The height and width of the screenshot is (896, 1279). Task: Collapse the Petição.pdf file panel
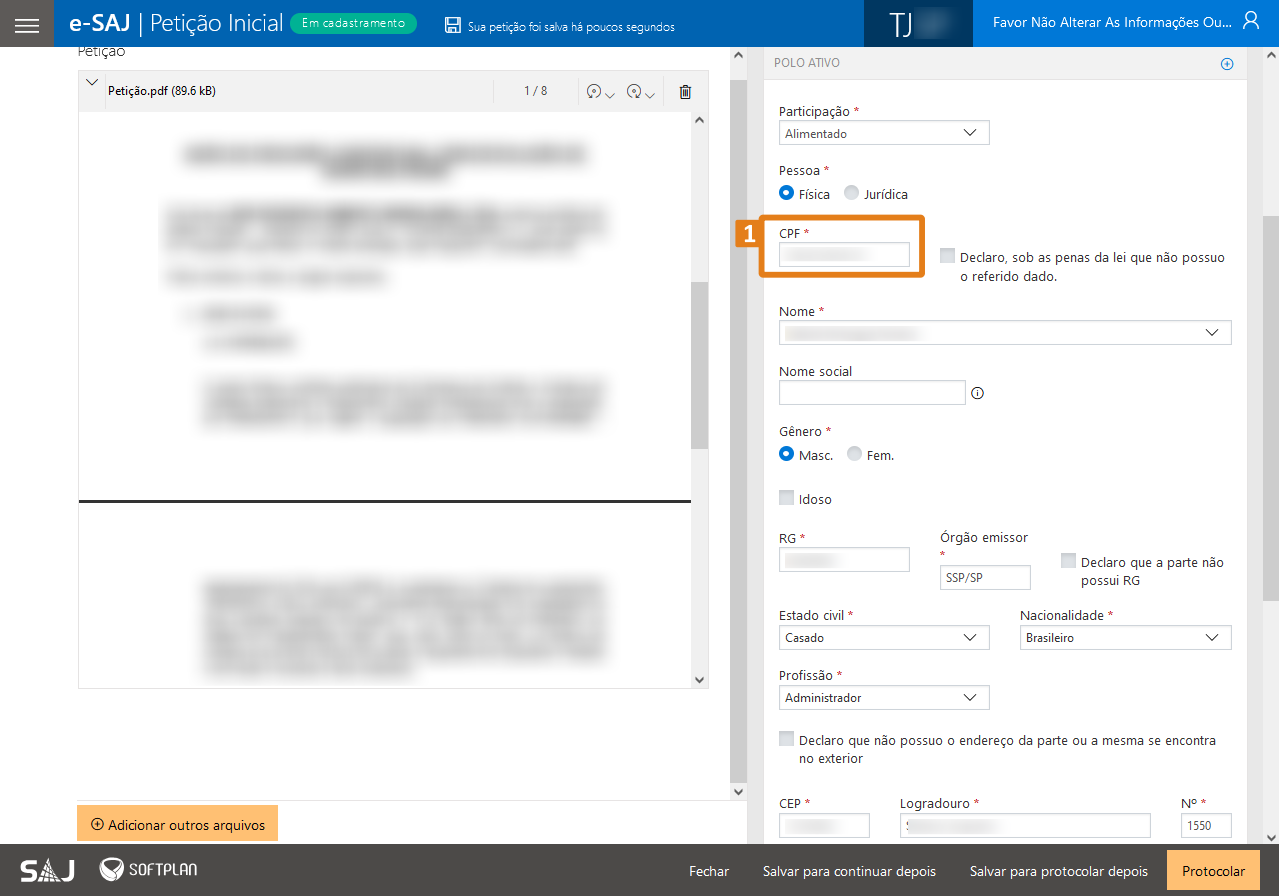(x=93, y=83)
